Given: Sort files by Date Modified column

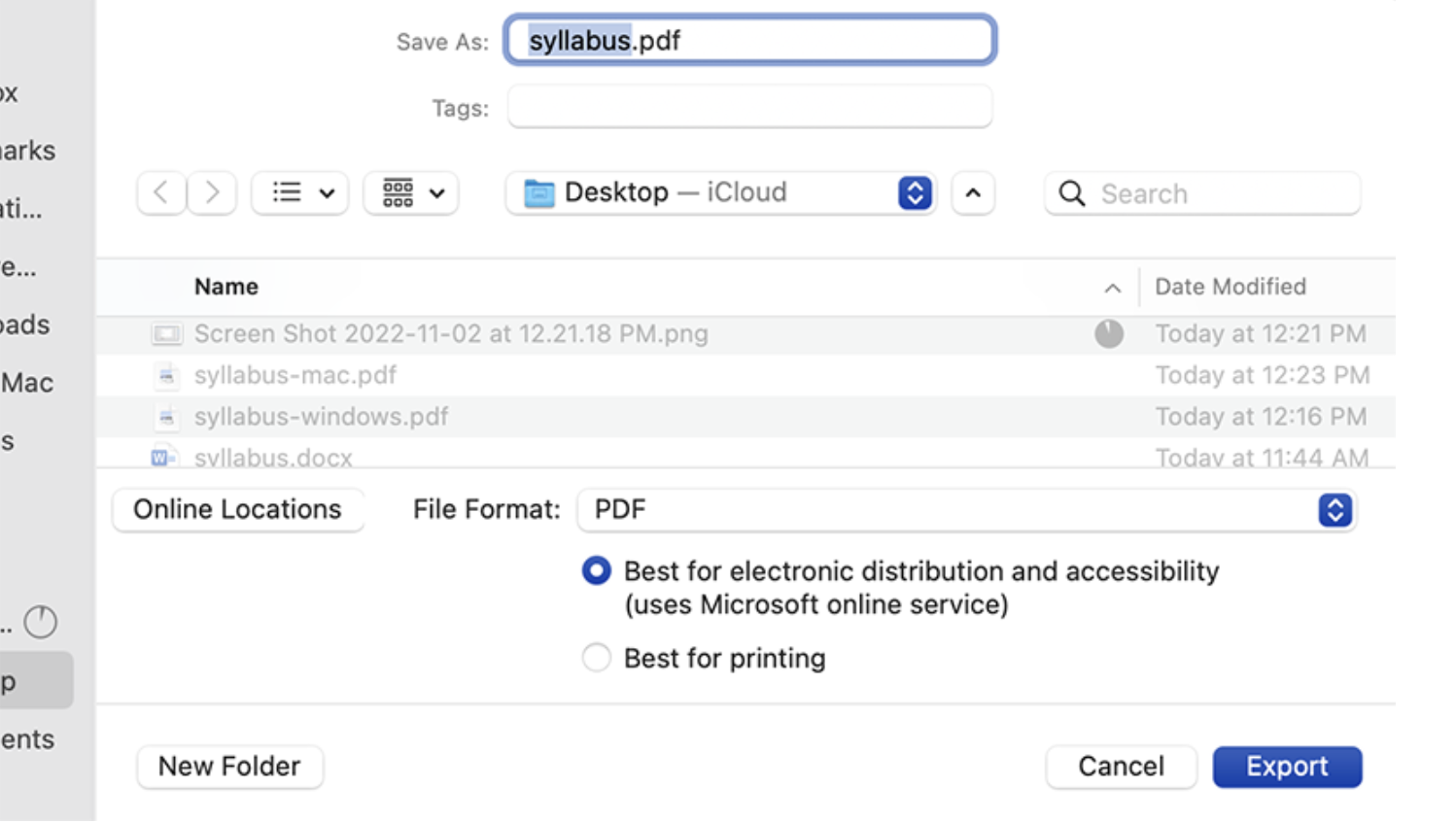Looking at the screenshot, I should [x=1230, y=287].
